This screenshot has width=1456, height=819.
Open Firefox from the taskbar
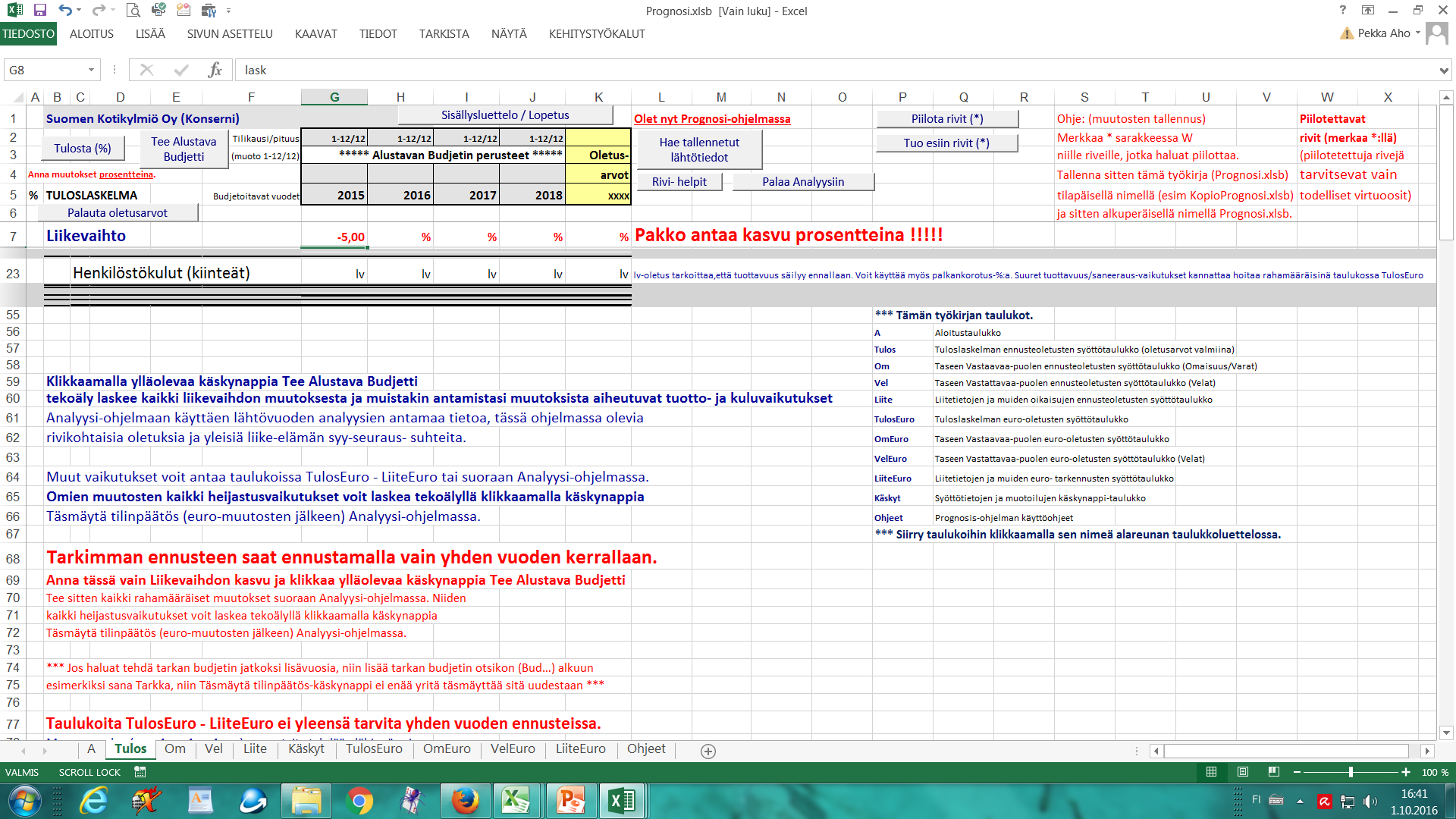click(x=464, y=801)
